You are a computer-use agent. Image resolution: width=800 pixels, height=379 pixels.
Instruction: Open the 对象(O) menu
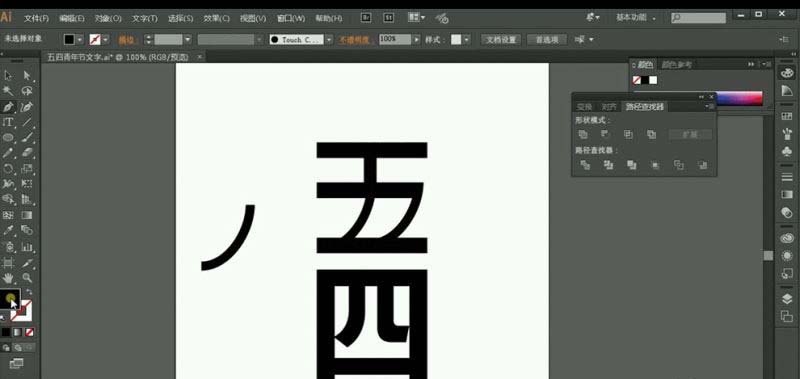(108, 18)
